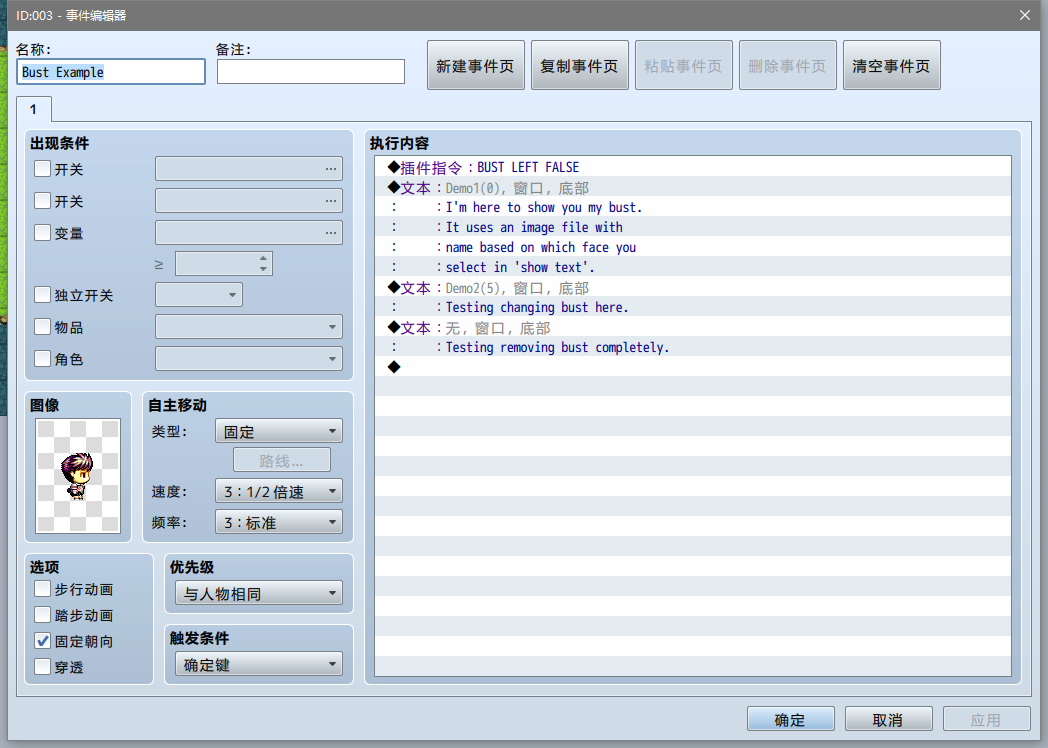This screenshot has height=748, width=1048.
Task: Open the 变量 variable selector ellipsis
Action: (x=331, y=233)
